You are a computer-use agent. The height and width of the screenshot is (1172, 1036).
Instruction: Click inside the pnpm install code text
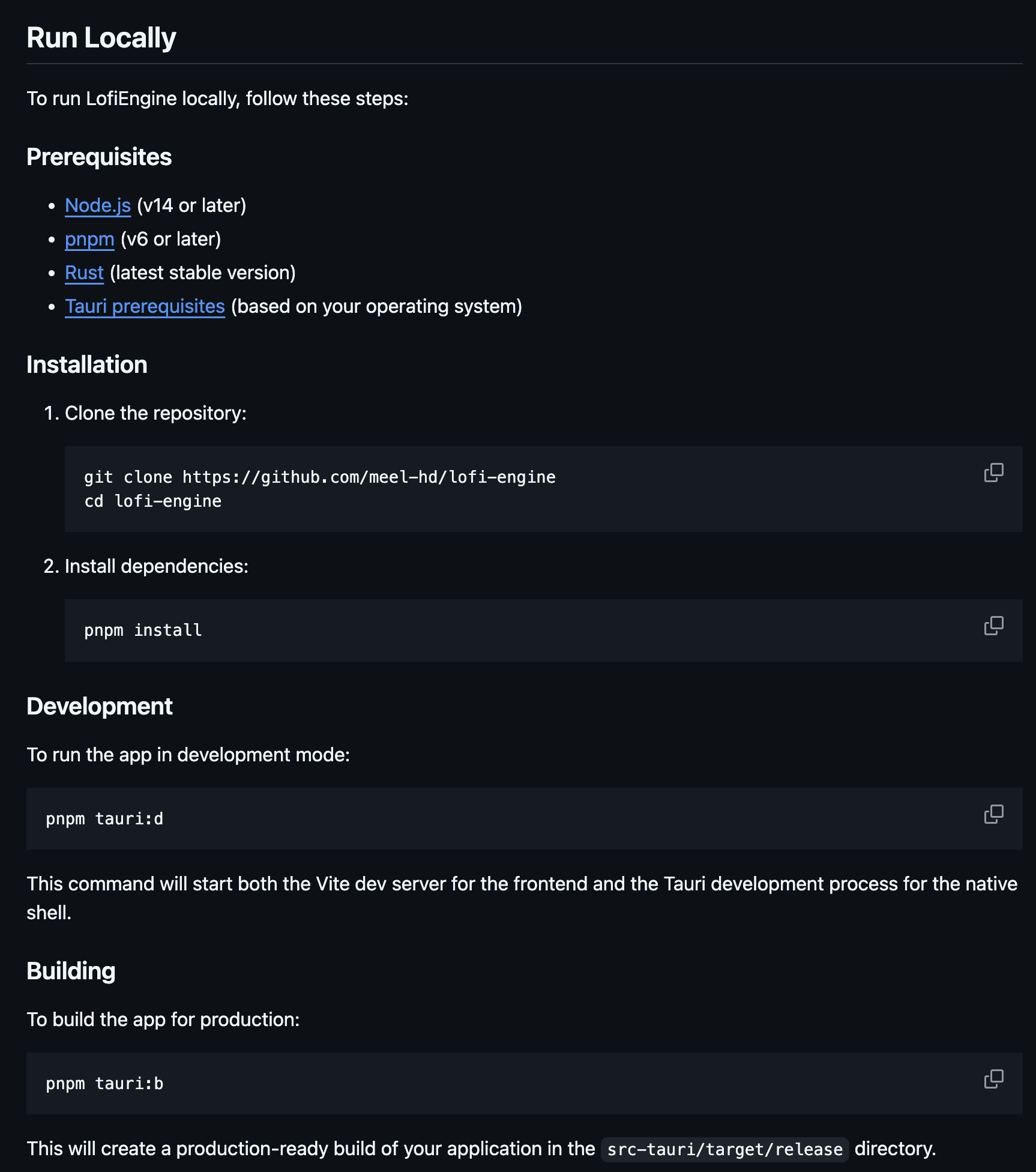[143, 630]
